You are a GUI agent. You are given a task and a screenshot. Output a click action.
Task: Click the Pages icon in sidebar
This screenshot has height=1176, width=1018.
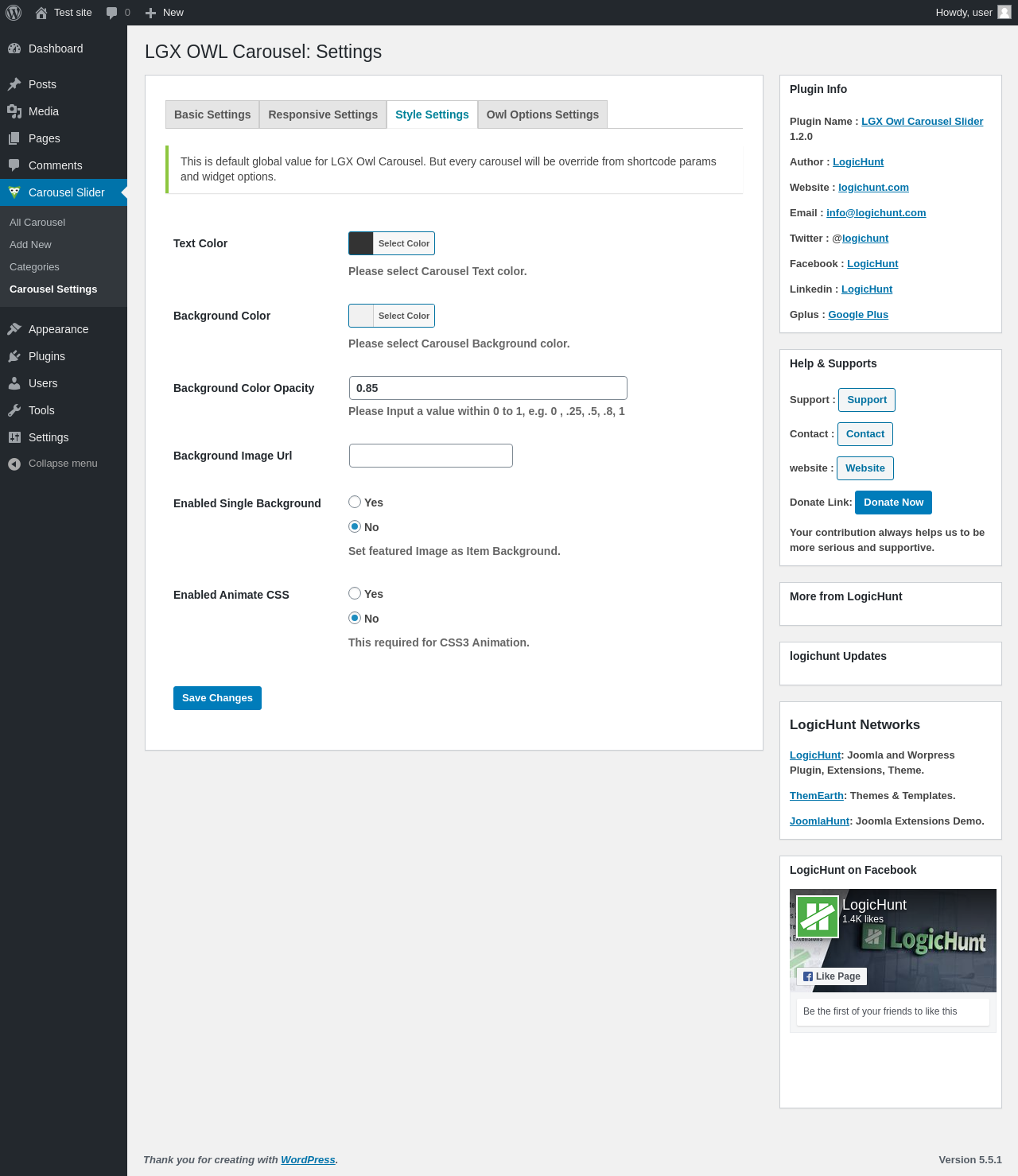click(x=14, y=138)
